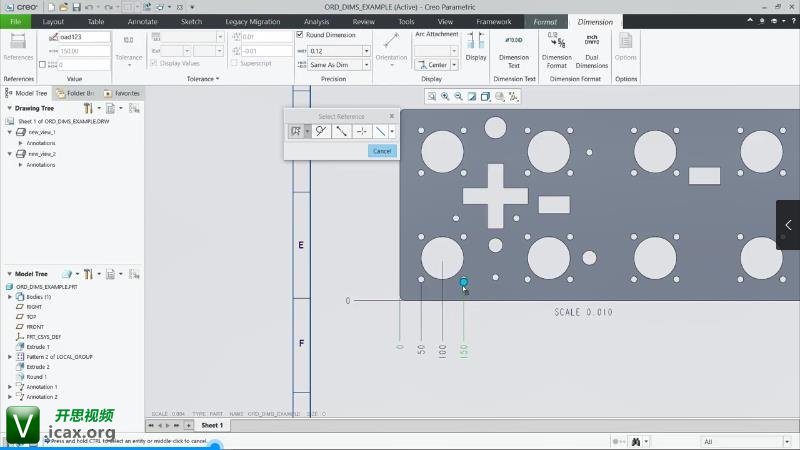This screenshot has width=800, height=450.
Task: Open the Folder Browser panel tab
Action: (74, 93)
